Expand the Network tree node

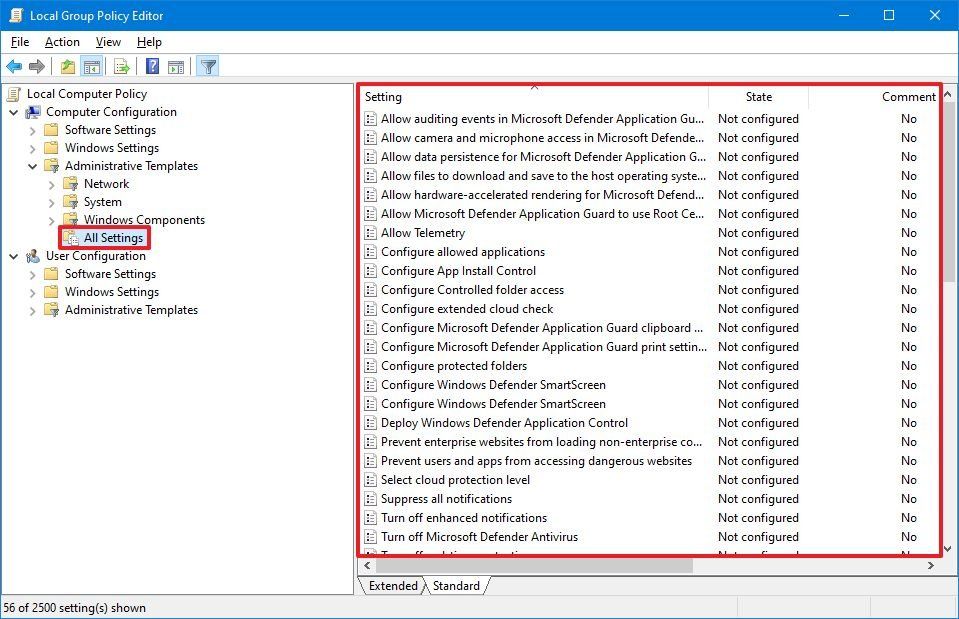click(x=52, y=183)
